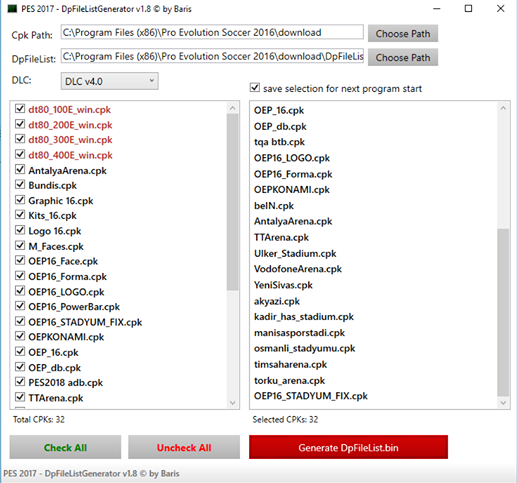
Task: Toggle Bundis.cpk checkbox
Action: [x=20, y=185]
